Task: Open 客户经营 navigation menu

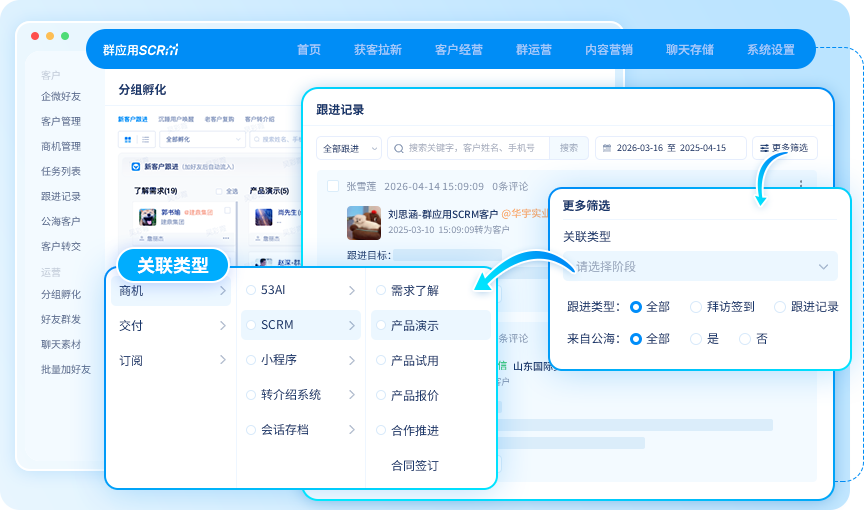Action: [458, 50]
